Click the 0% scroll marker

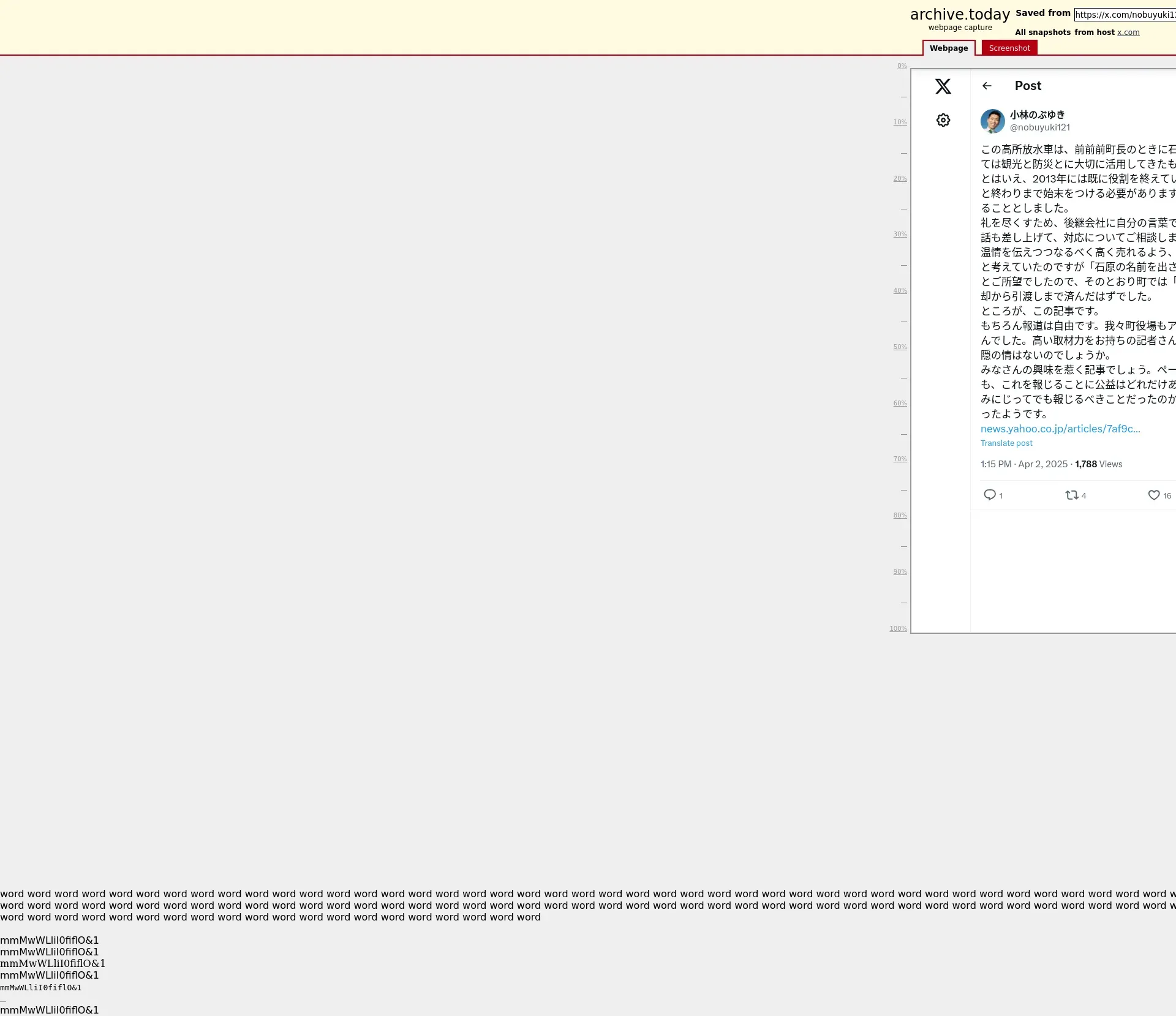[x=902, y=66]
